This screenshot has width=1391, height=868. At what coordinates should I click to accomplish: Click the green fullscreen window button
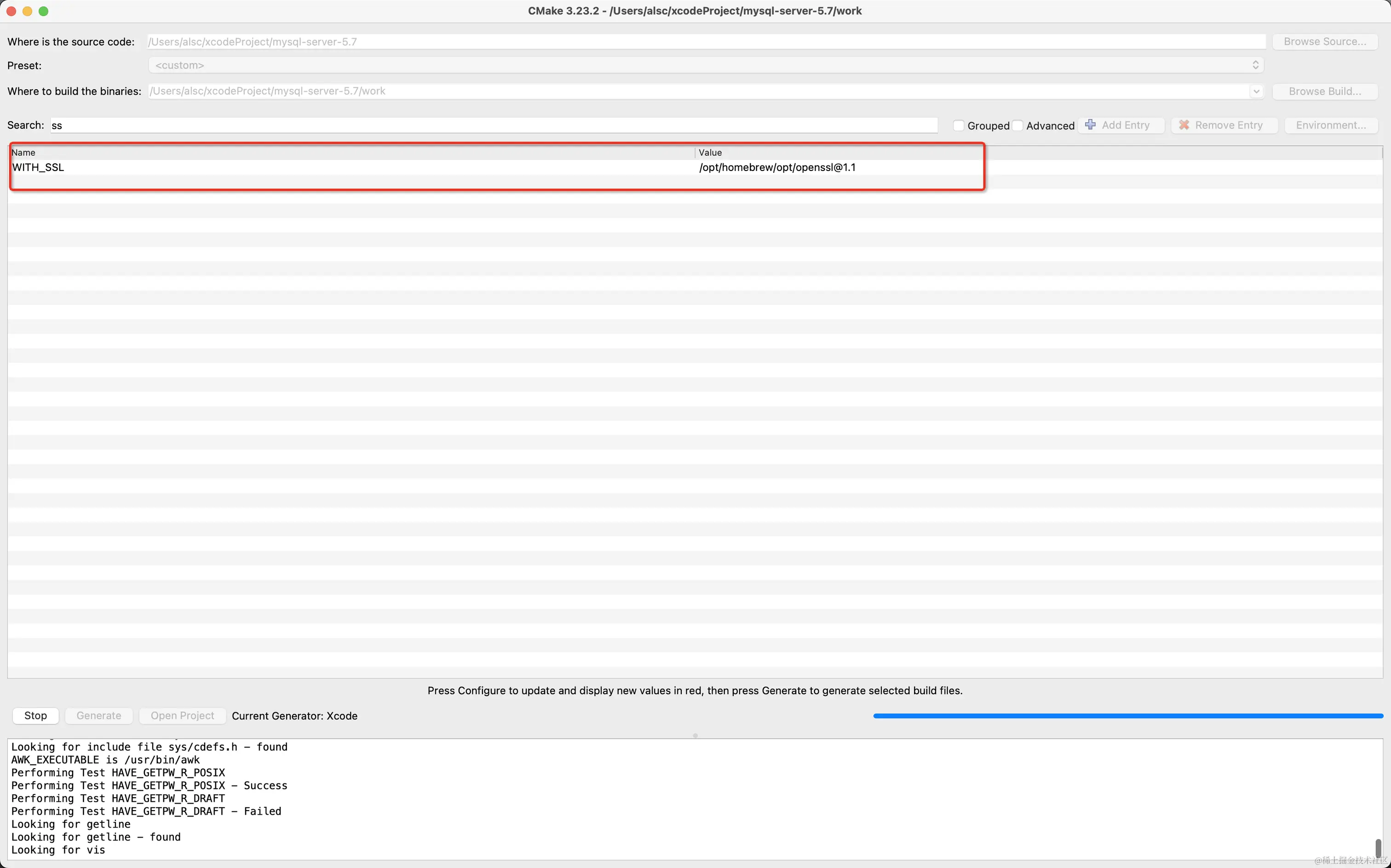point(44,11)
